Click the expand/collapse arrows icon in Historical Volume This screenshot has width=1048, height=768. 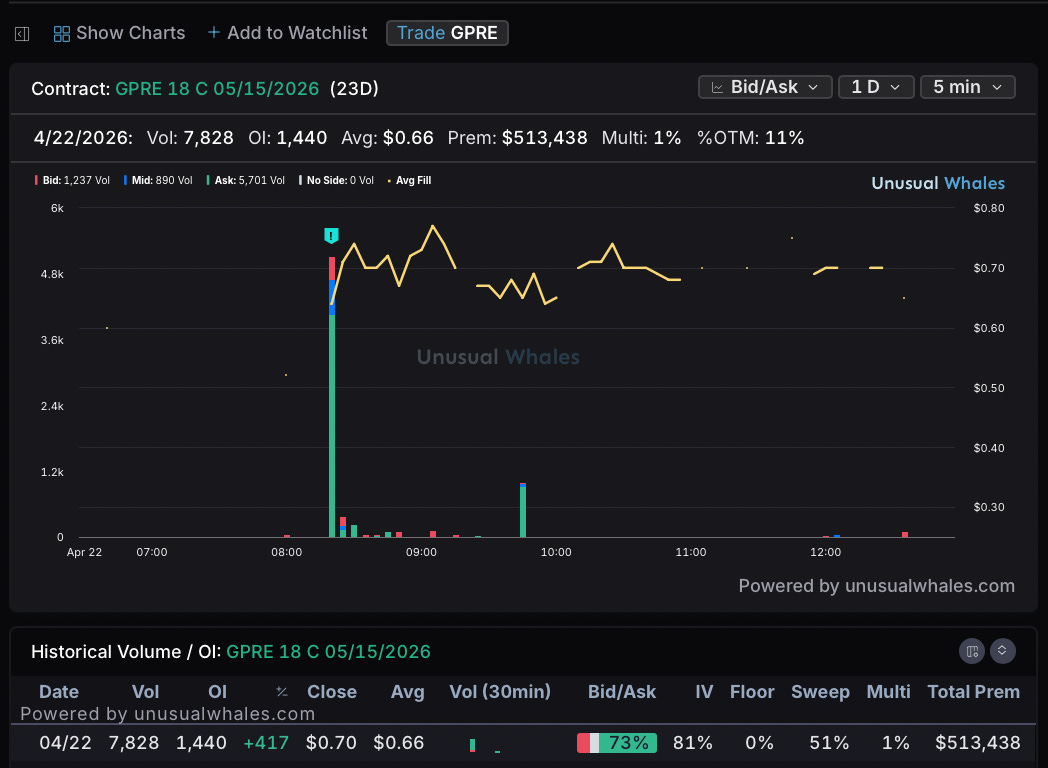point(1003,650)
